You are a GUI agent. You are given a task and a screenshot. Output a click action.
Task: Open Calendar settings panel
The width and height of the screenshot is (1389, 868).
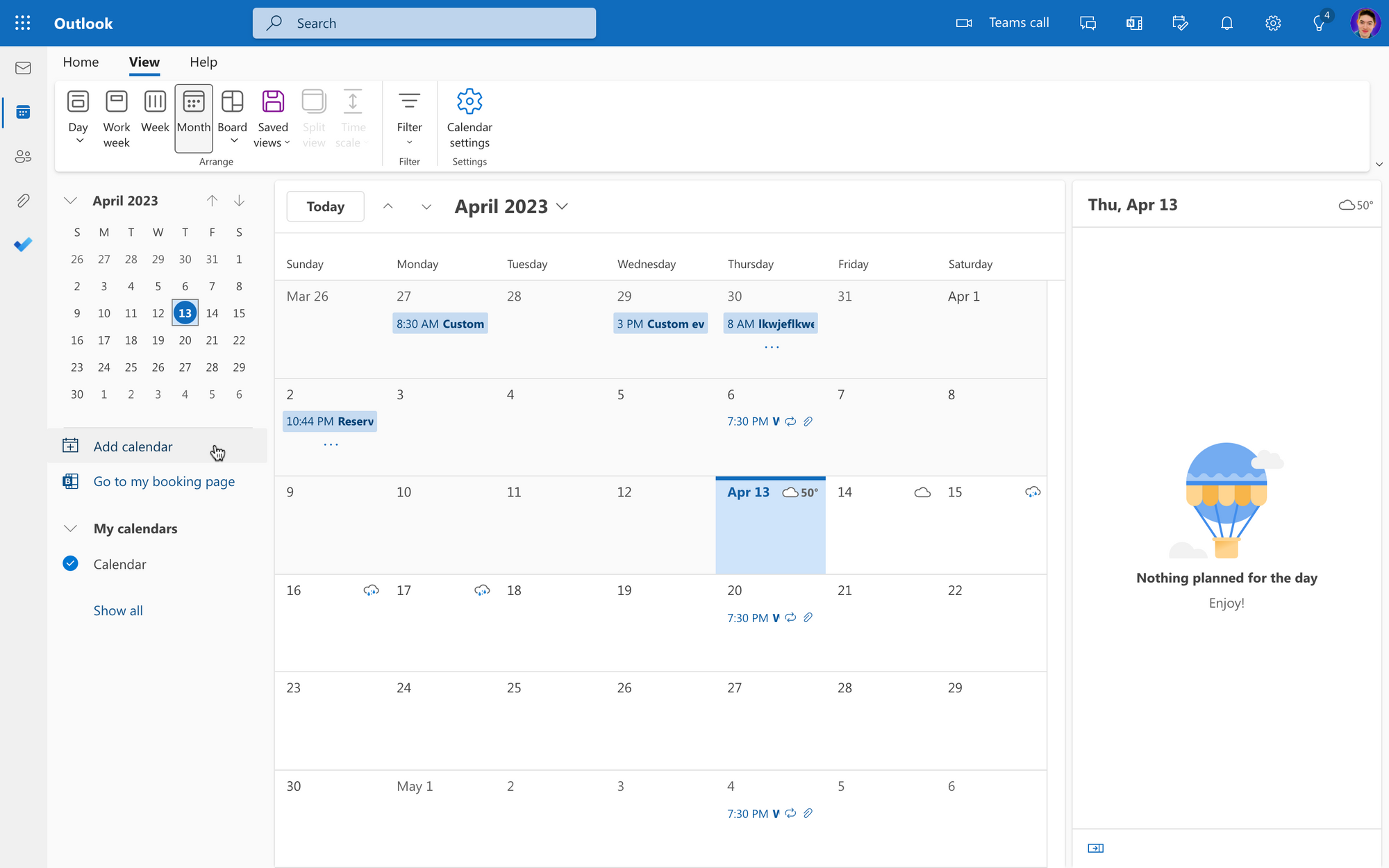click(468, 117)
